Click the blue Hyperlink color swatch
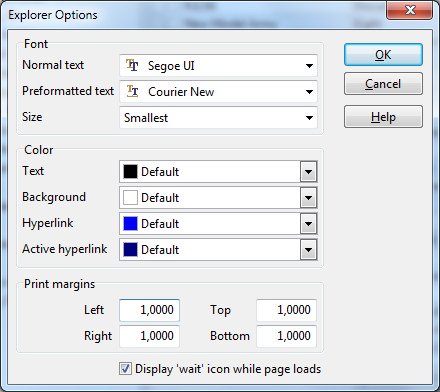This screenshot has height=392, width=440. pyautogui.click(x=130, y=224)
